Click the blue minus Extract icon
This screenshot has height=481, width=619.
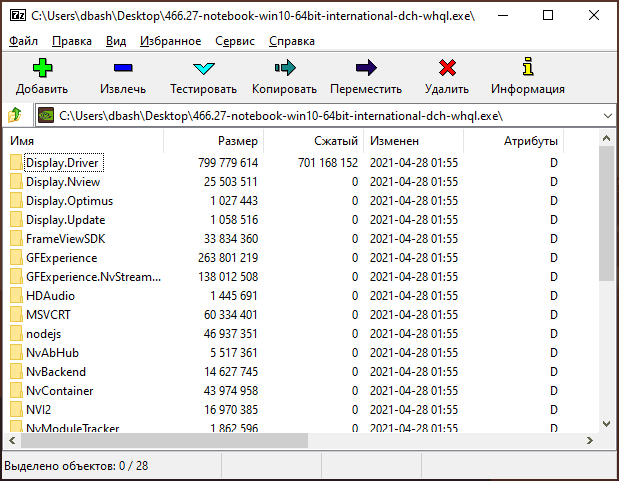(123, 68)
